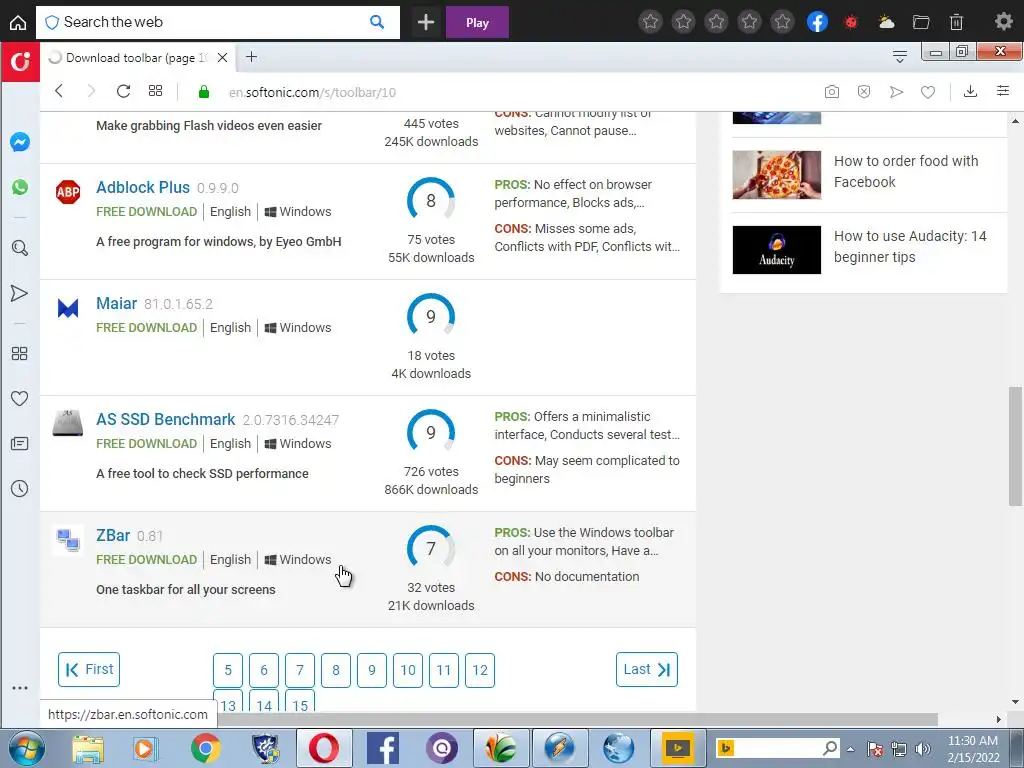Image resolution: width=1024 pixels, height=768 pixels.
Task: Click the address bar URL
Action: click(x=312, y=92)
